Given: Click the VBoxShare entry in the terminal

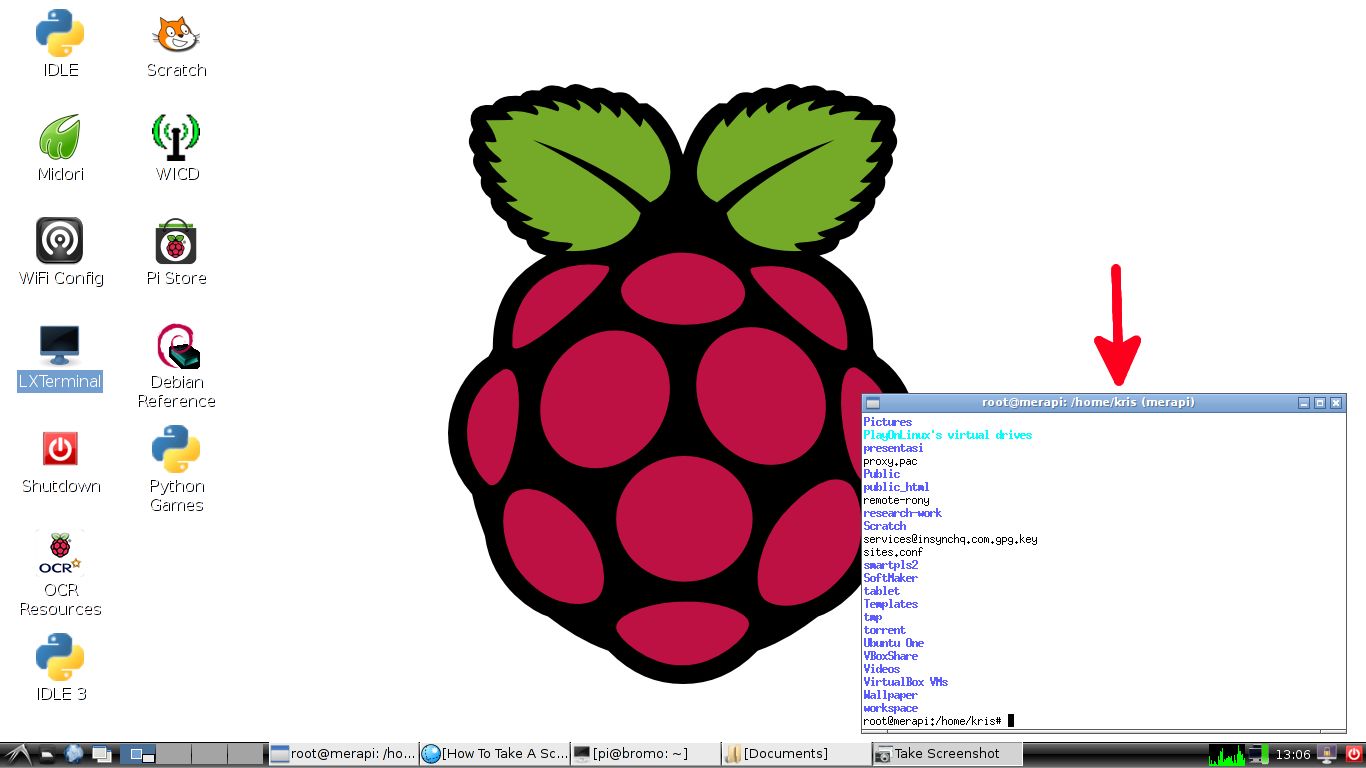Looking at the screenshot, I should click(x=891, y=656).
